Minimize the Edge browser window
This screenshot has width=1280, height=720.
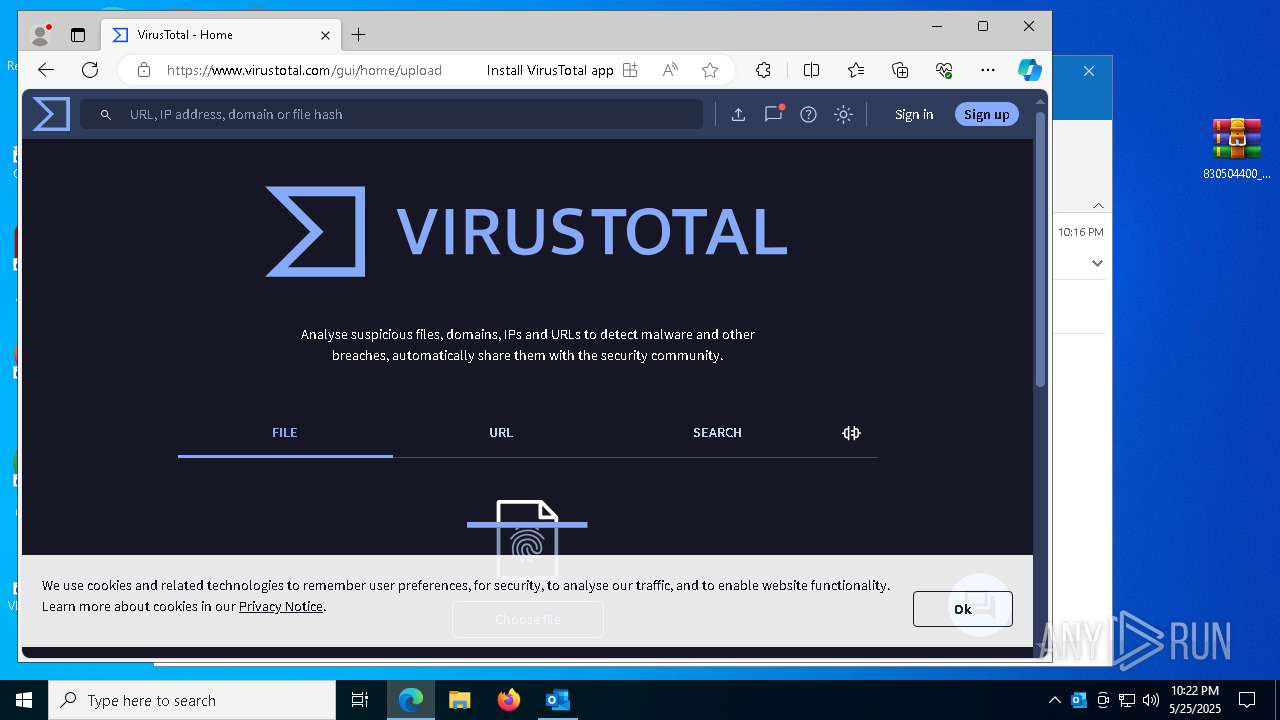coord(937,26)
